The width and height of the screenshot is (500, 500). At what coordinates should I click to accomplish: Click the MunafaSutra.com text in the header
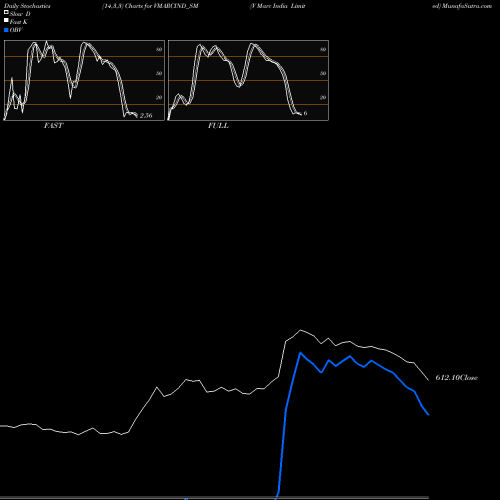coord(467,6)
